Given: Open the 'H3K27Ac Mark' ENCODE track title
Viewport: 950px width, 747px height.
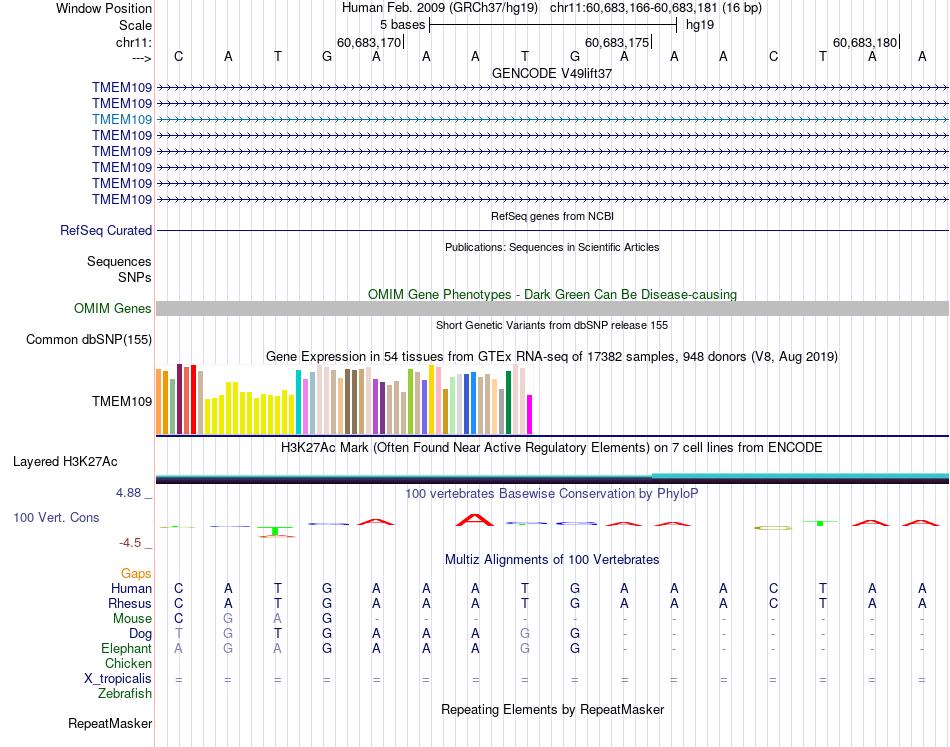Looking at the screenshot, I should [x=552, y=448].
